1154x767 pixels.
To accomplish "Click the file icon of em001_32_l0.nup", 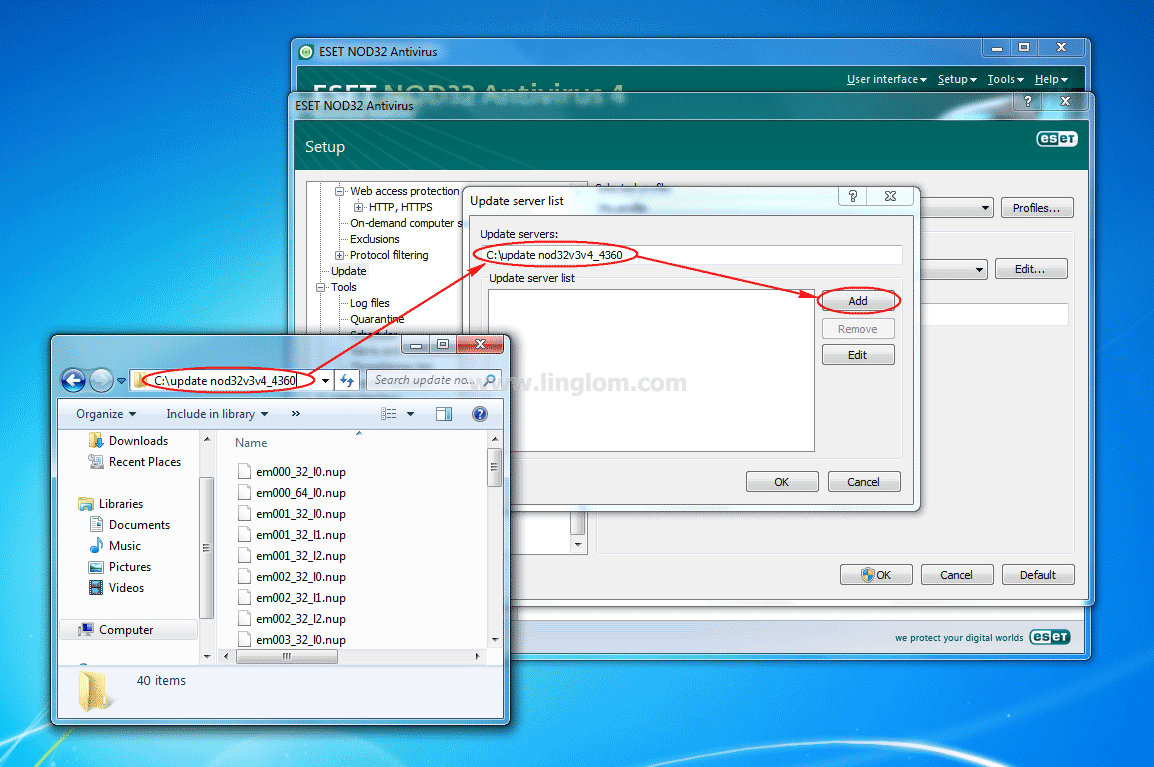I will click(x=244, y=514).
